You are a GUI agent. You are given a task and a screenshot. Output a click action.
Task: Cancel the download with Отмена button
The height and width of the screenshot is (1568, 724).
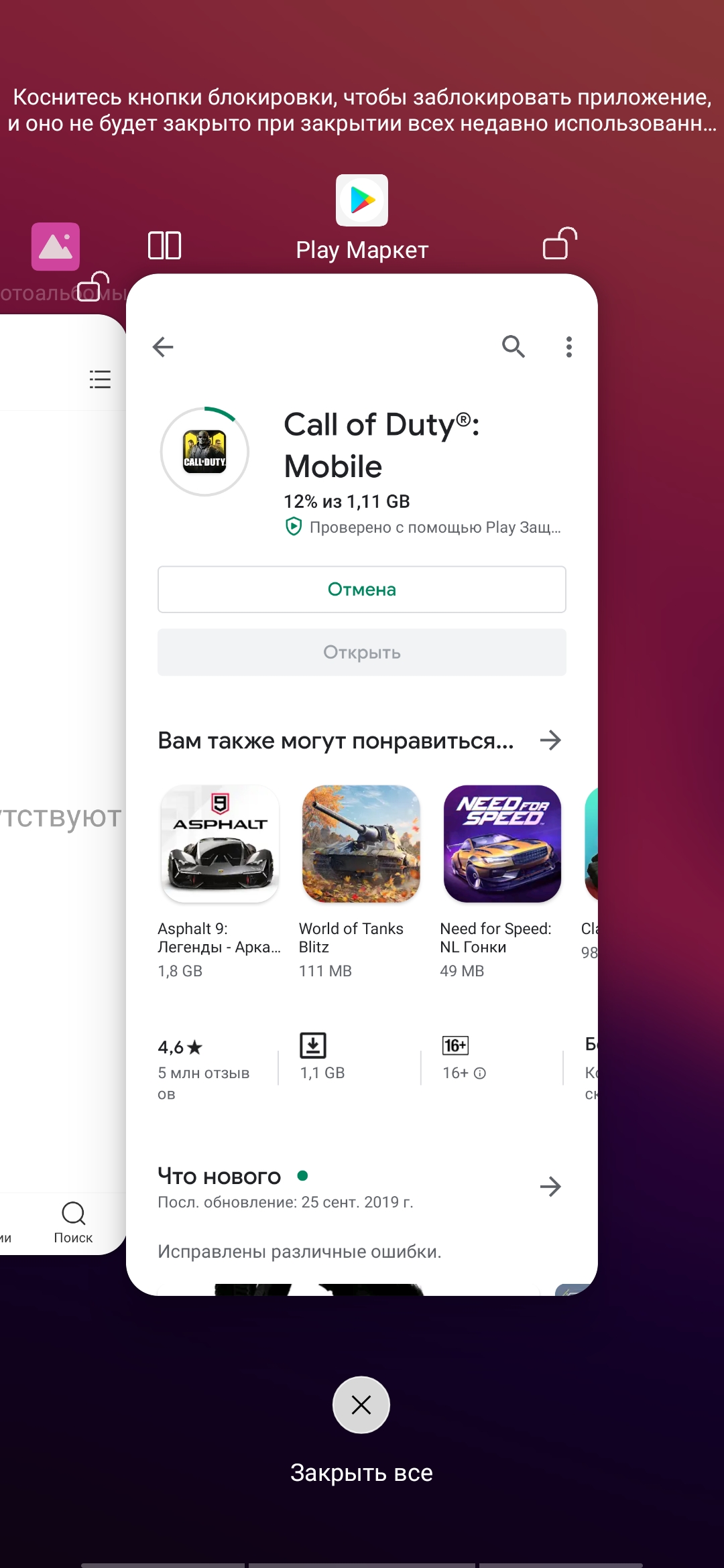[x=362, y=590]
